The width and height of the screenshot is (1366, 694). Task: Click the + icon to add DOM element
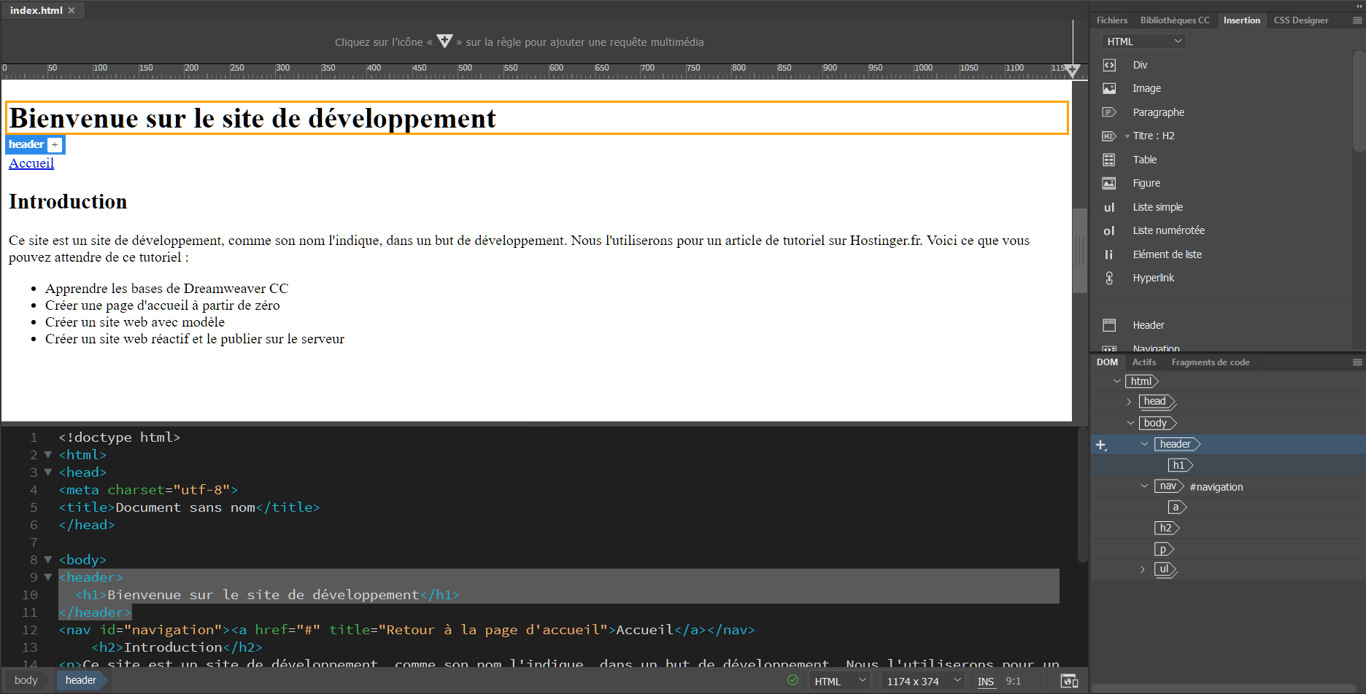[x=1100, y=443]
